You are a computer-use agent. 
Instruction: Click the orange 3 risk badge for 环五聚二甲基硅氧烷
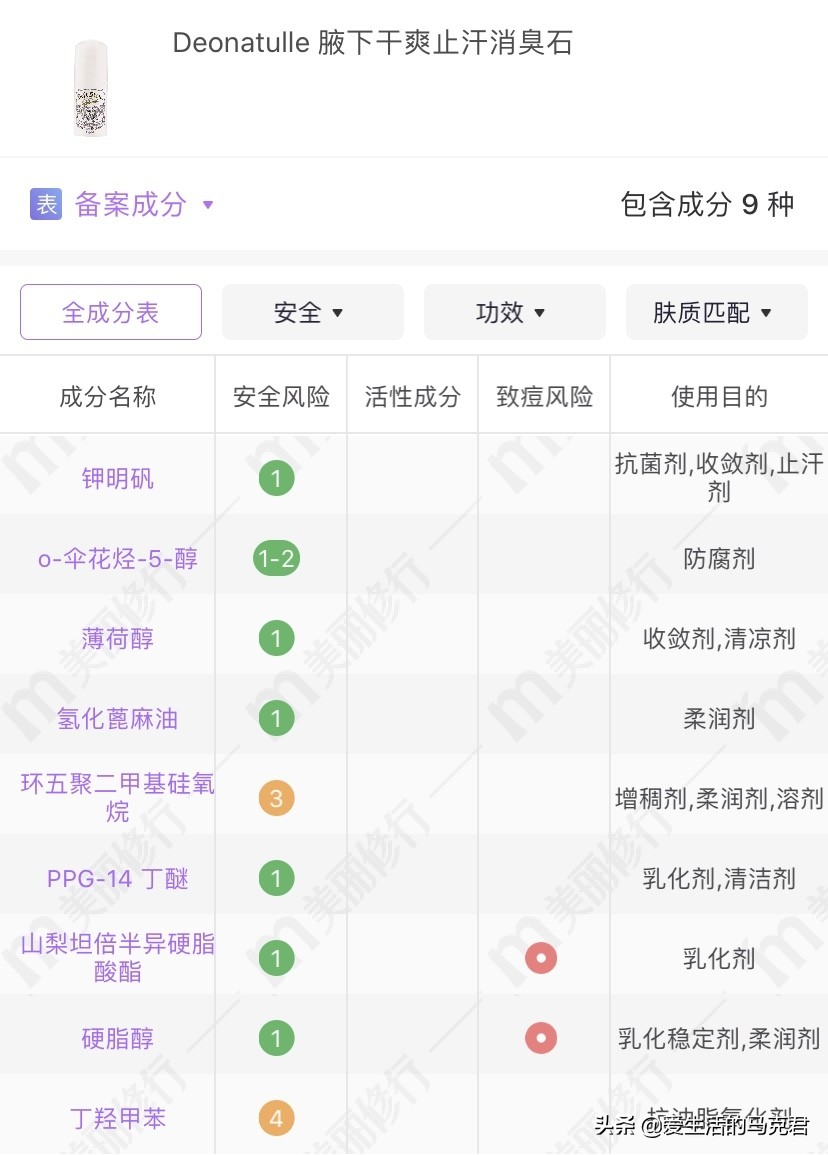coord(277,798)
